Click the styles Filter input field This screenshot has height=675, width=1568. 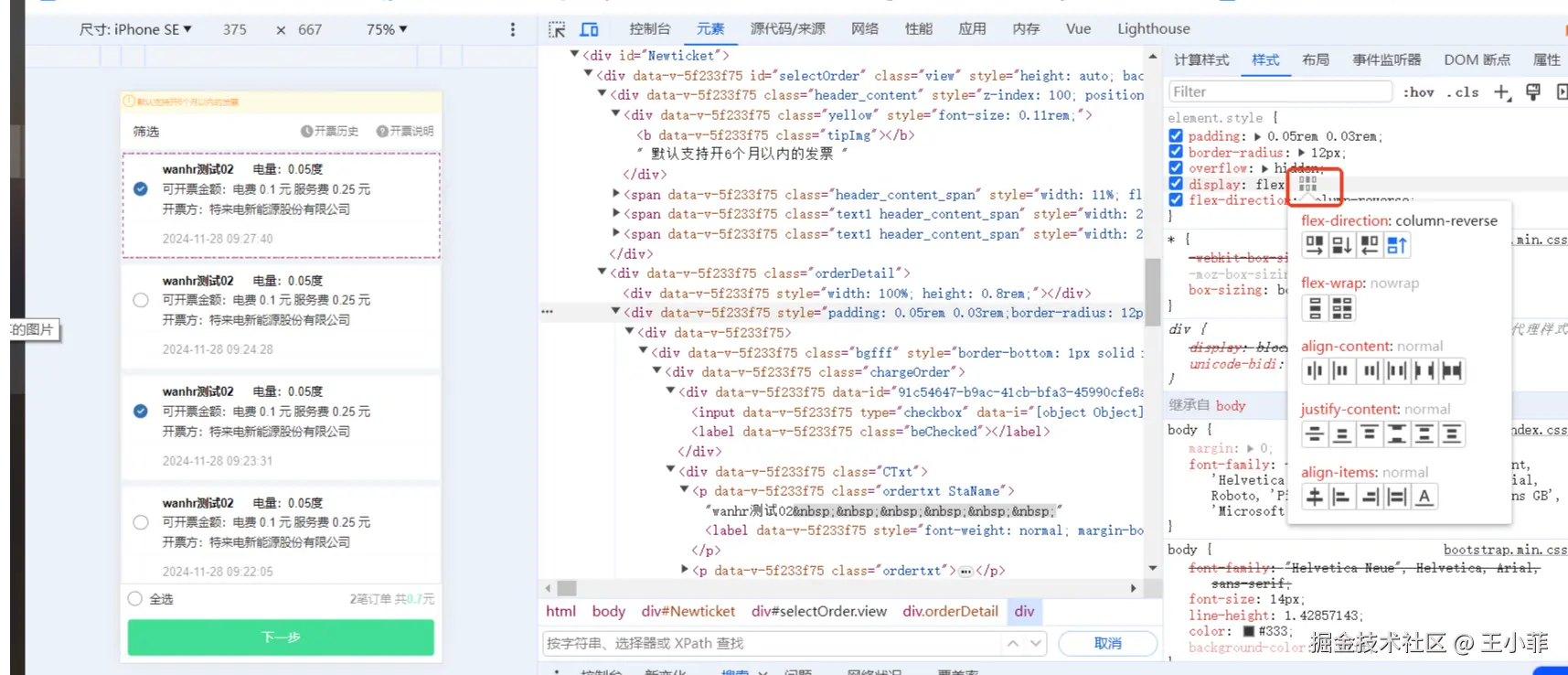tap(1278, 91)
